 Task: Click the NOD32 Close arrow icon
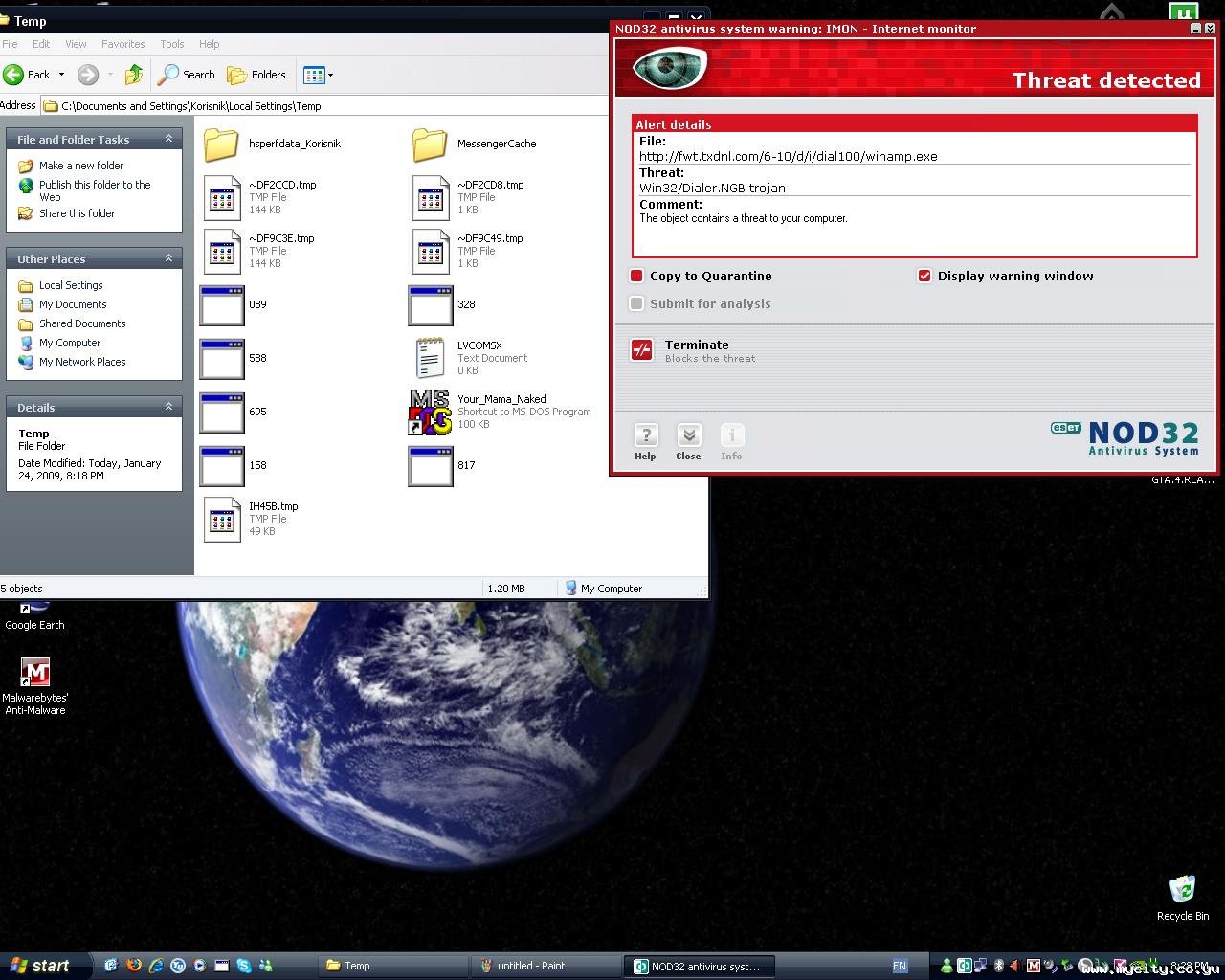coord(688,436)
